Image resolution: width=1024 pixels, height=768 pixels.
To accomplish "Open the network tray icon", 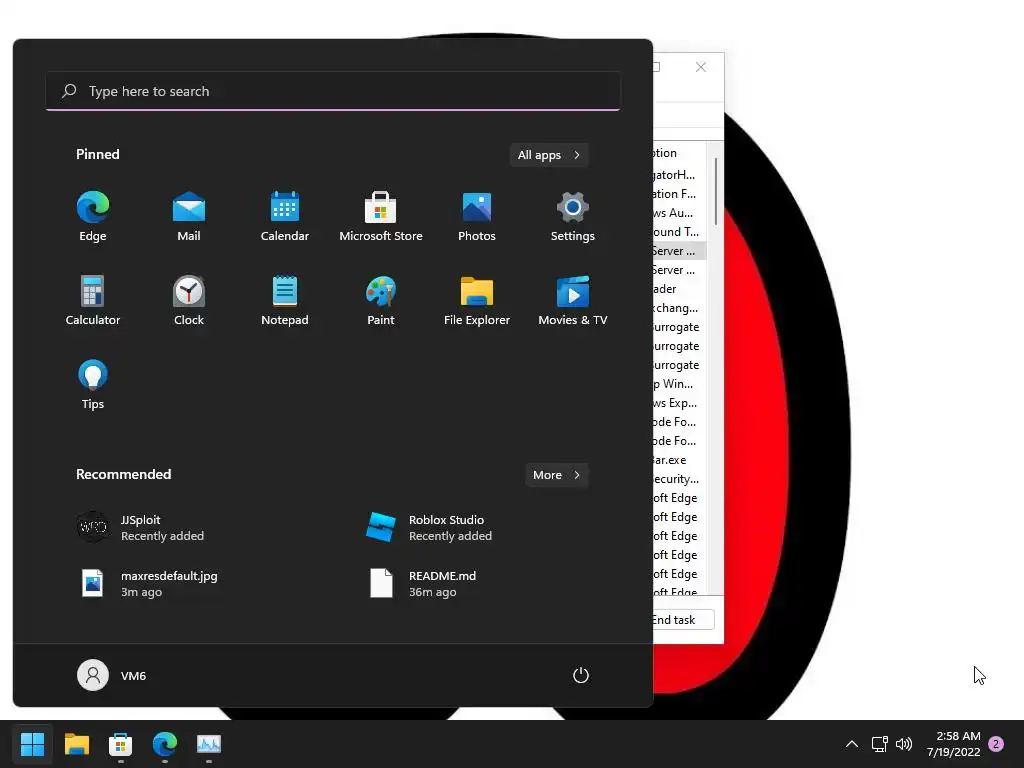I will [x=880, y=744].
